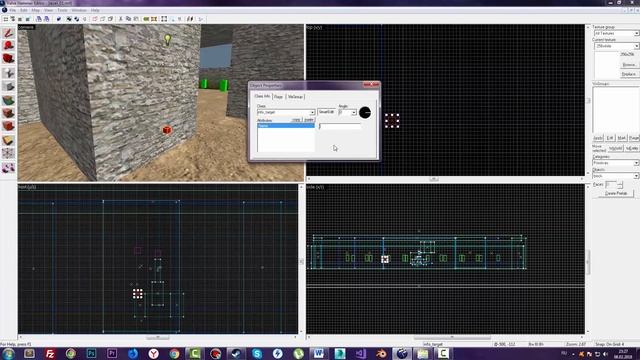The height and width of the screenshot is (360, 640).
Task: Click the copy button above attributes list
Action: click(x=296, y=120)
